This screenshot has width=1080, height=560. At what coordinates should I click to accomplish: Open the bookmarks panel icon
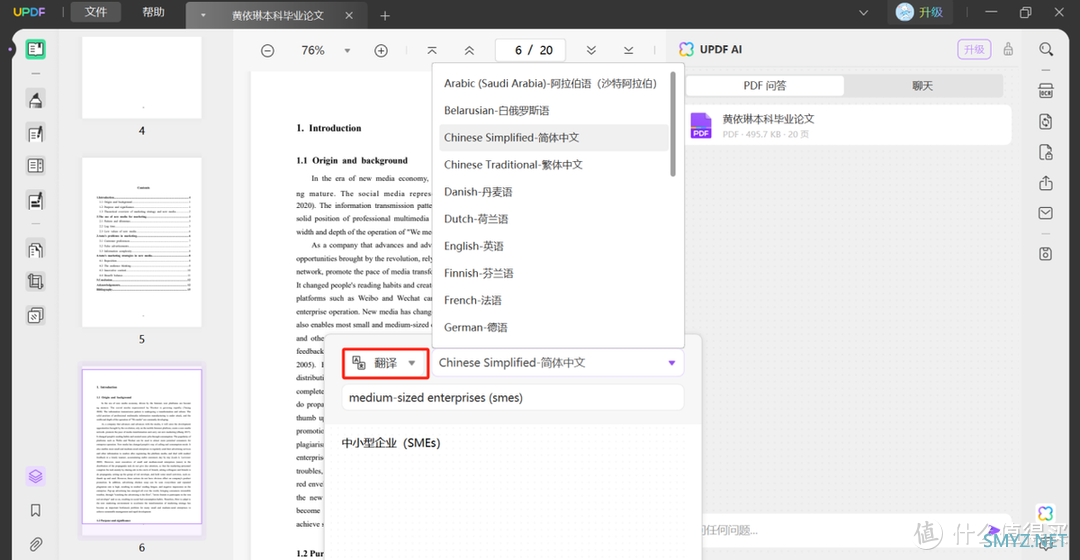(36, 510)
